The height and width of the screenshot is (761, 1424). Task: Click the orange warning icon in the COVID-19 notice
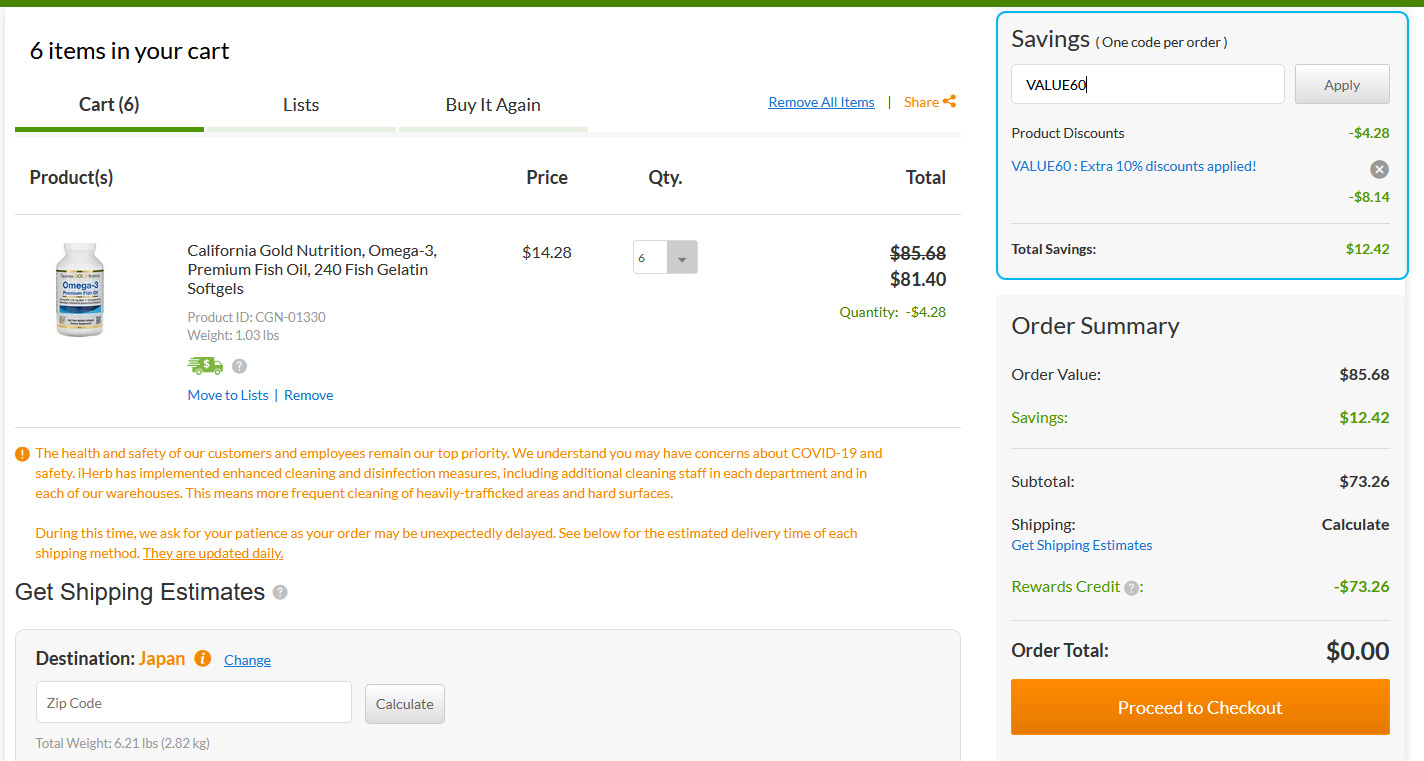tap(23, 454)
